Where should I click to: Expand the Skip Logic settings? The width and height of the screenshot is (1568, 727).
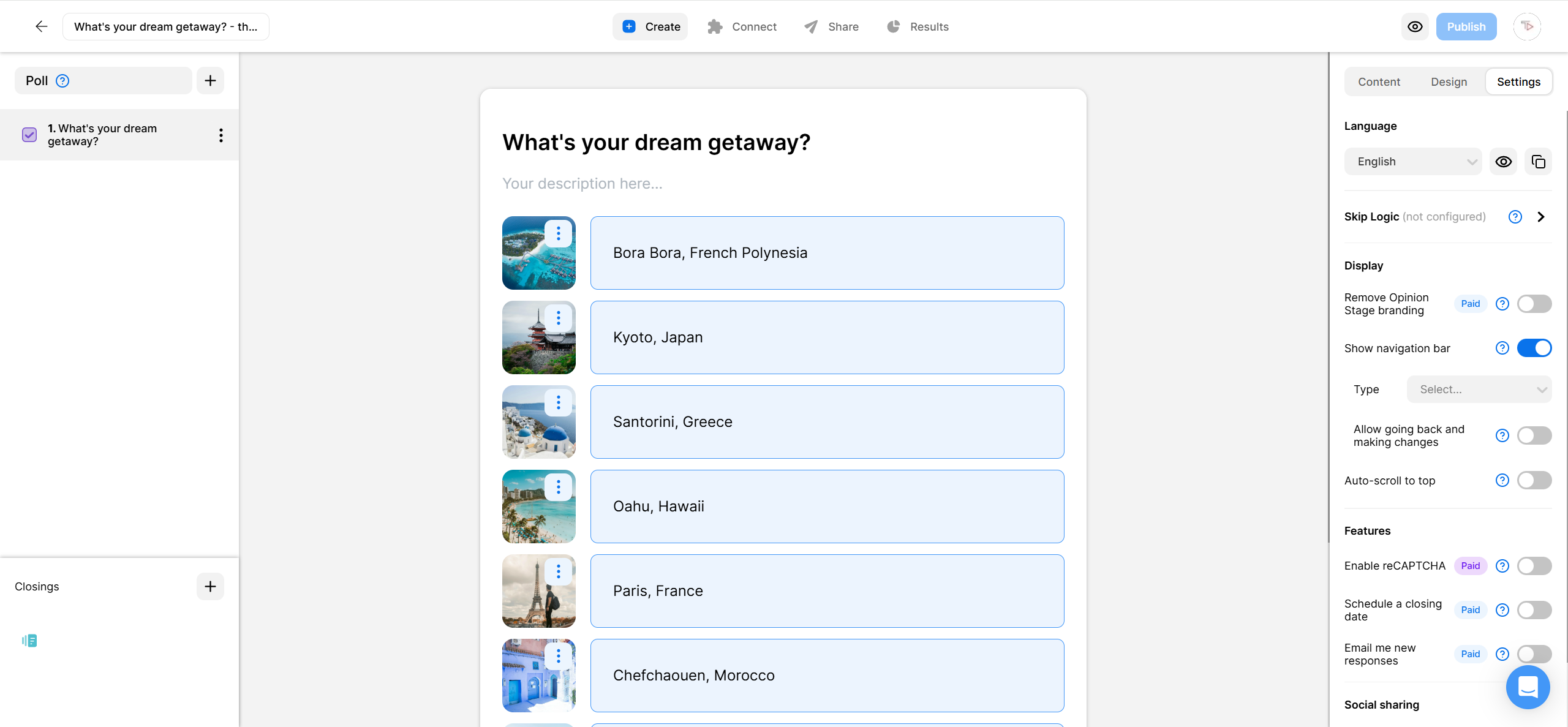click(x=1541, y=216)
